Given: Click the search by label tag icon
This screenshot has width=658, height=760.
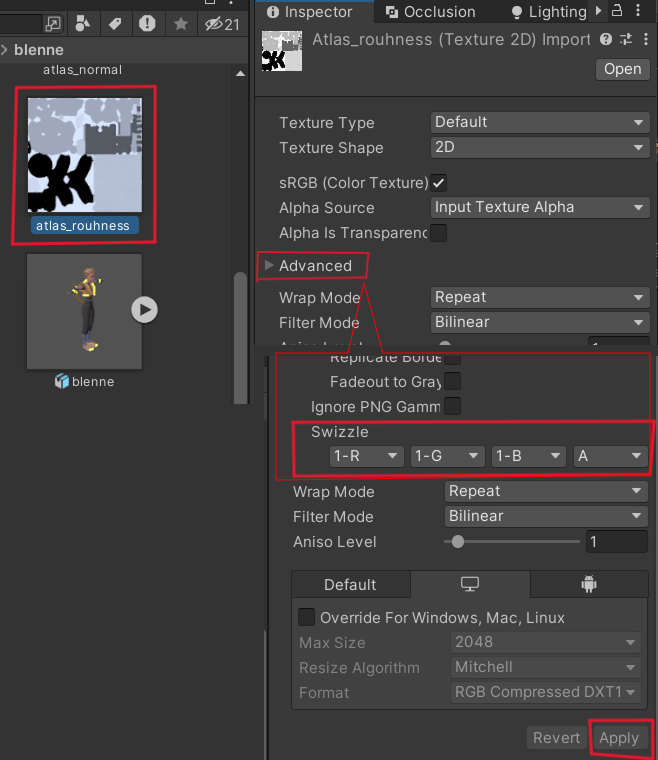Looking at the screenshot, I should pyautogui.click(x=115, y=23).
